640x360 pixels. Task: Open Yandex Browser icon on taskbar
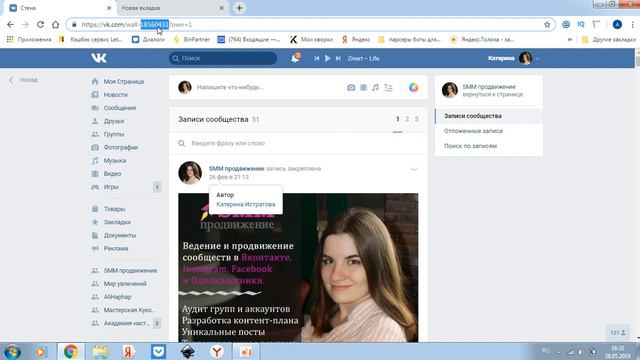[x=217, y=351]
